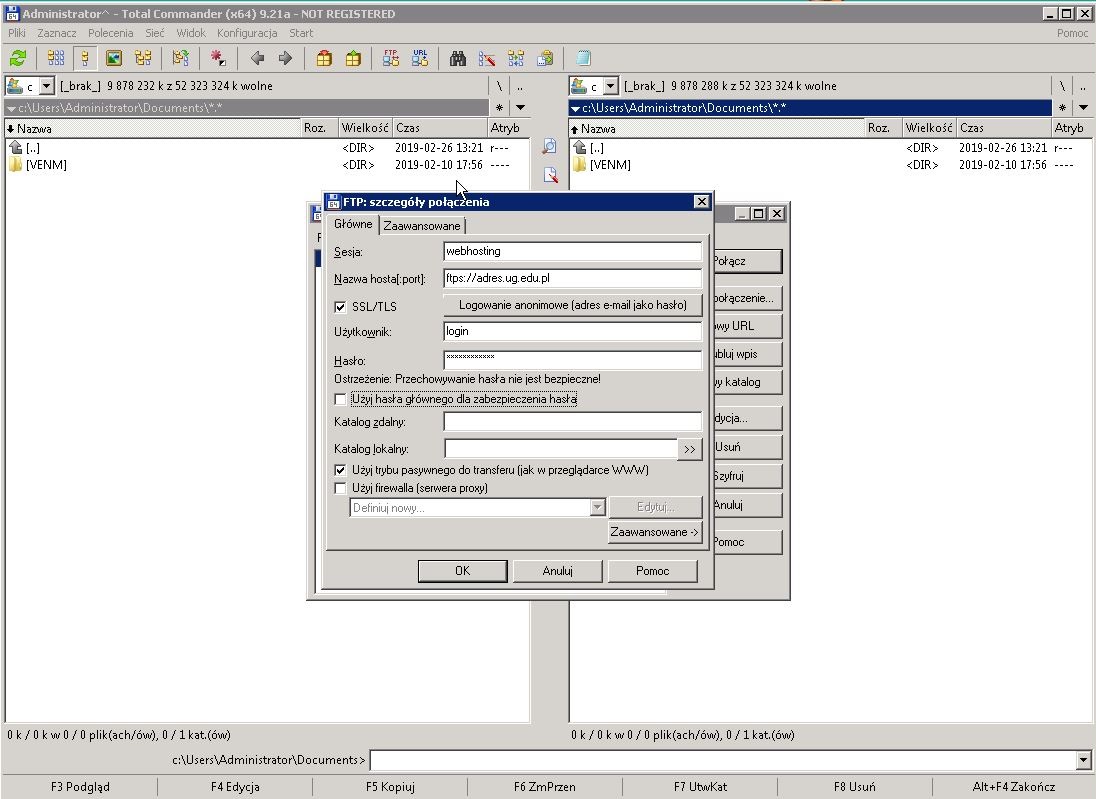Expand the command line history dropdown
The width and height of the screenshot is (1096, 799).
pyautogui.click(x=1083, y=761)
